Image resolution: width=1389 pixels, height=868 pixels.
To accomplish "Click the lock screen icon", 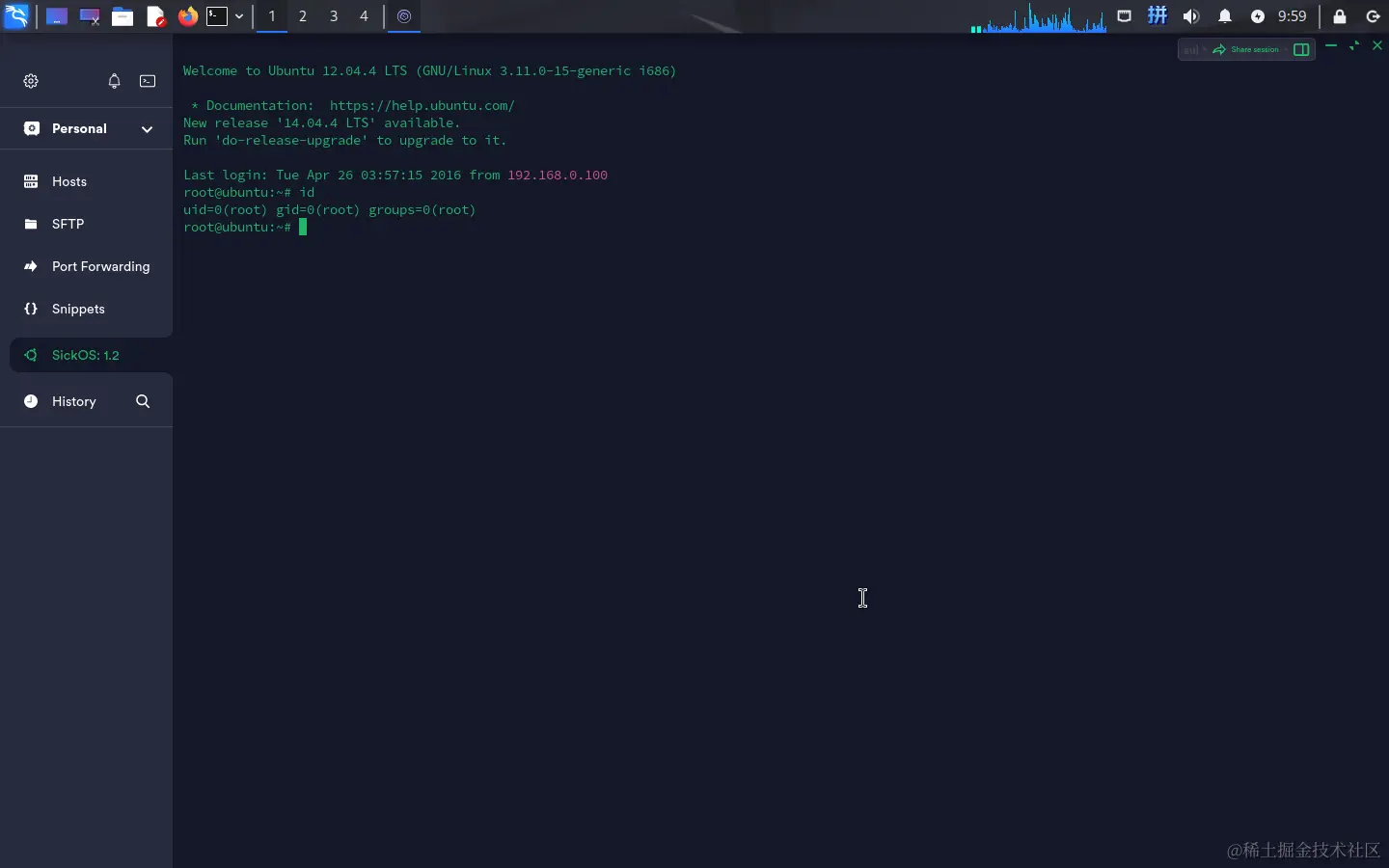I will tap(1340, 16).
